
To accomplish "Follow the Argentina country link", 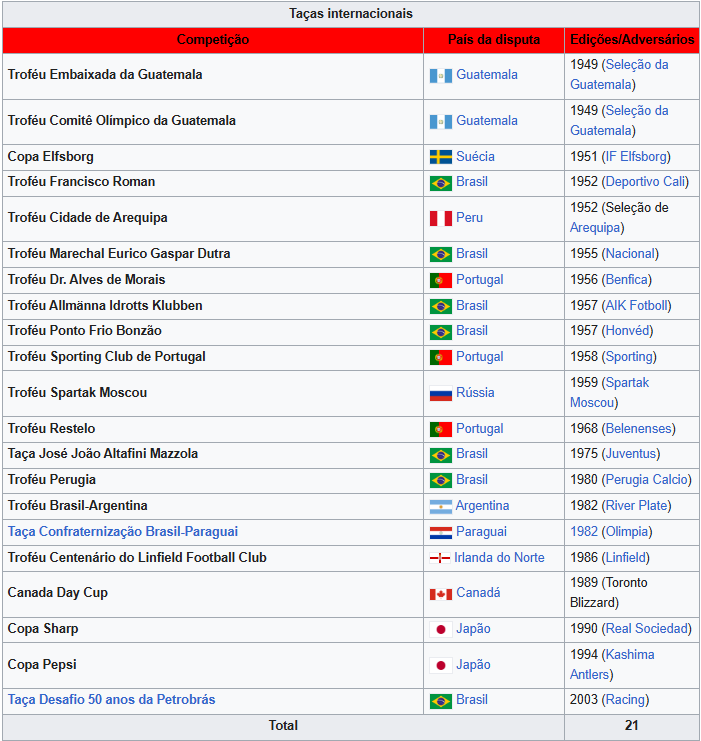I will pos(482,506).
